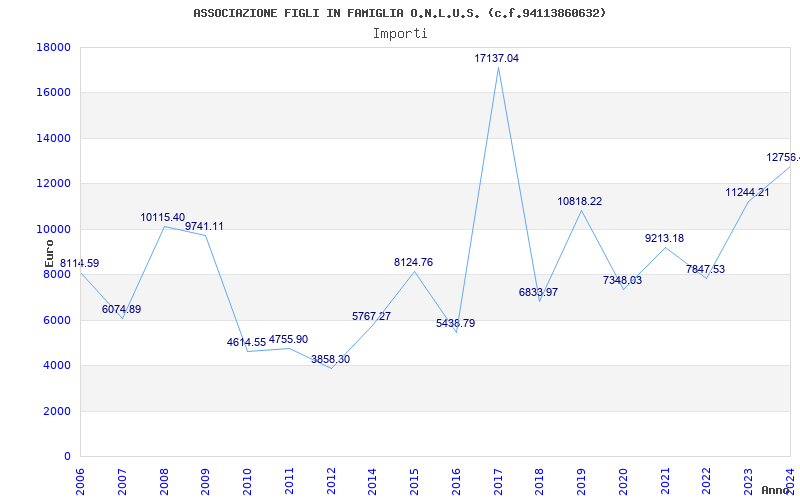Click the Euro axis title
The width and height of the screenshot is (800, 500).
[x=49, y=254]
